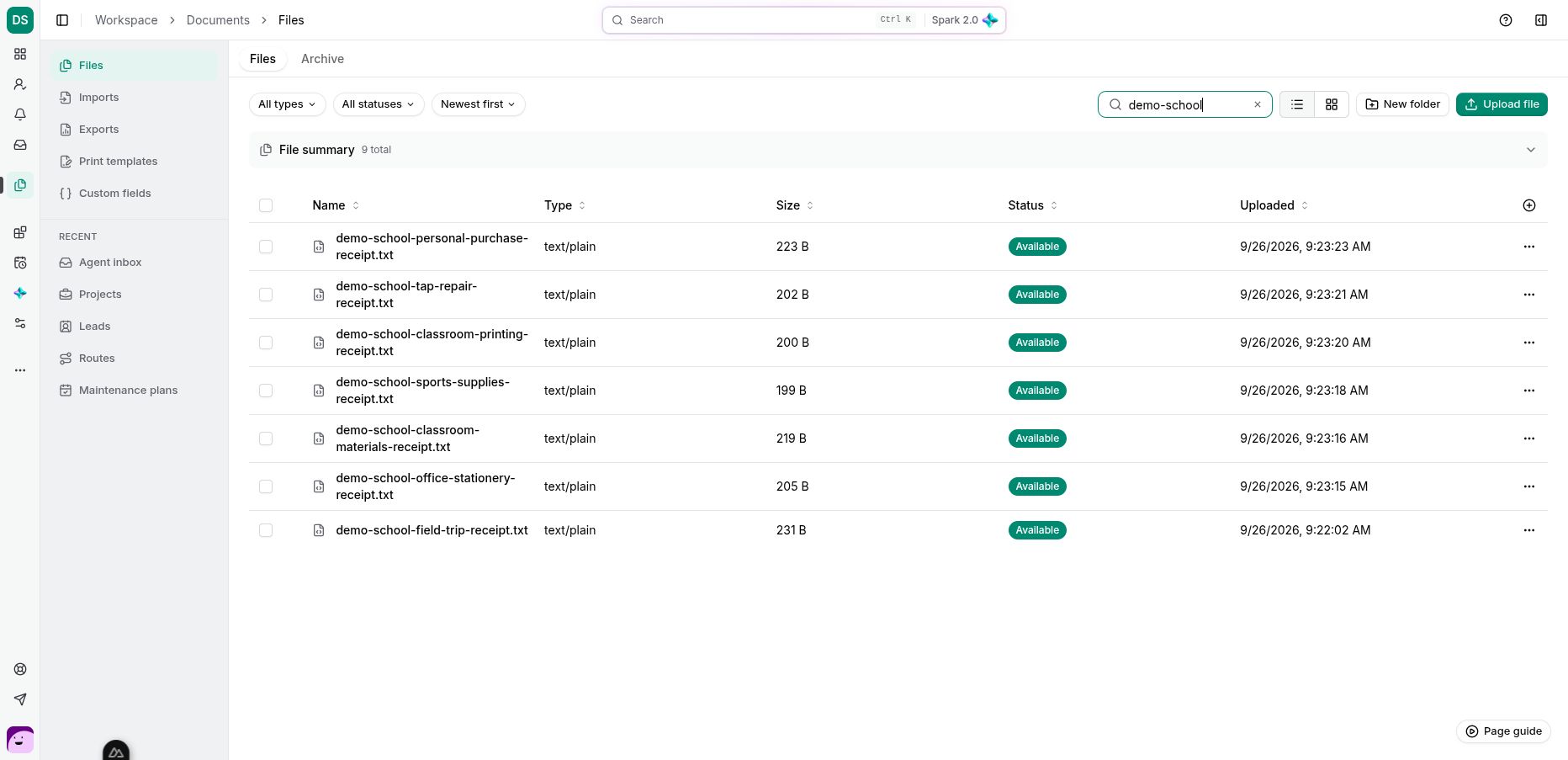This screenshot has width=1568, height=760.
Task: Check demo-school-field-trip-receipt.txt row
Action: (266, 530)
